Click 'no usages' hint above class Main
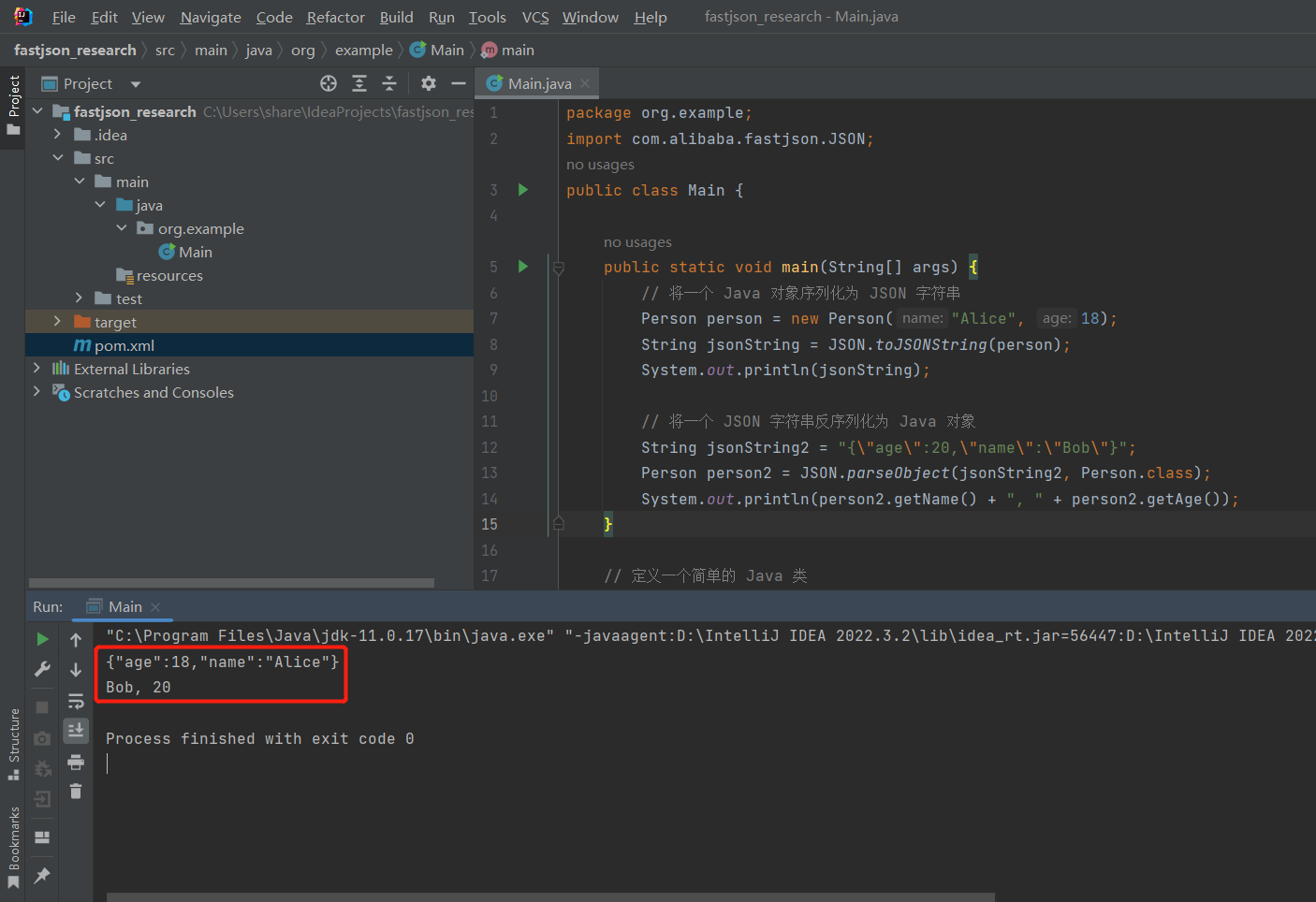The width and height of the screenshot is (1316, 902). [600, 165]
